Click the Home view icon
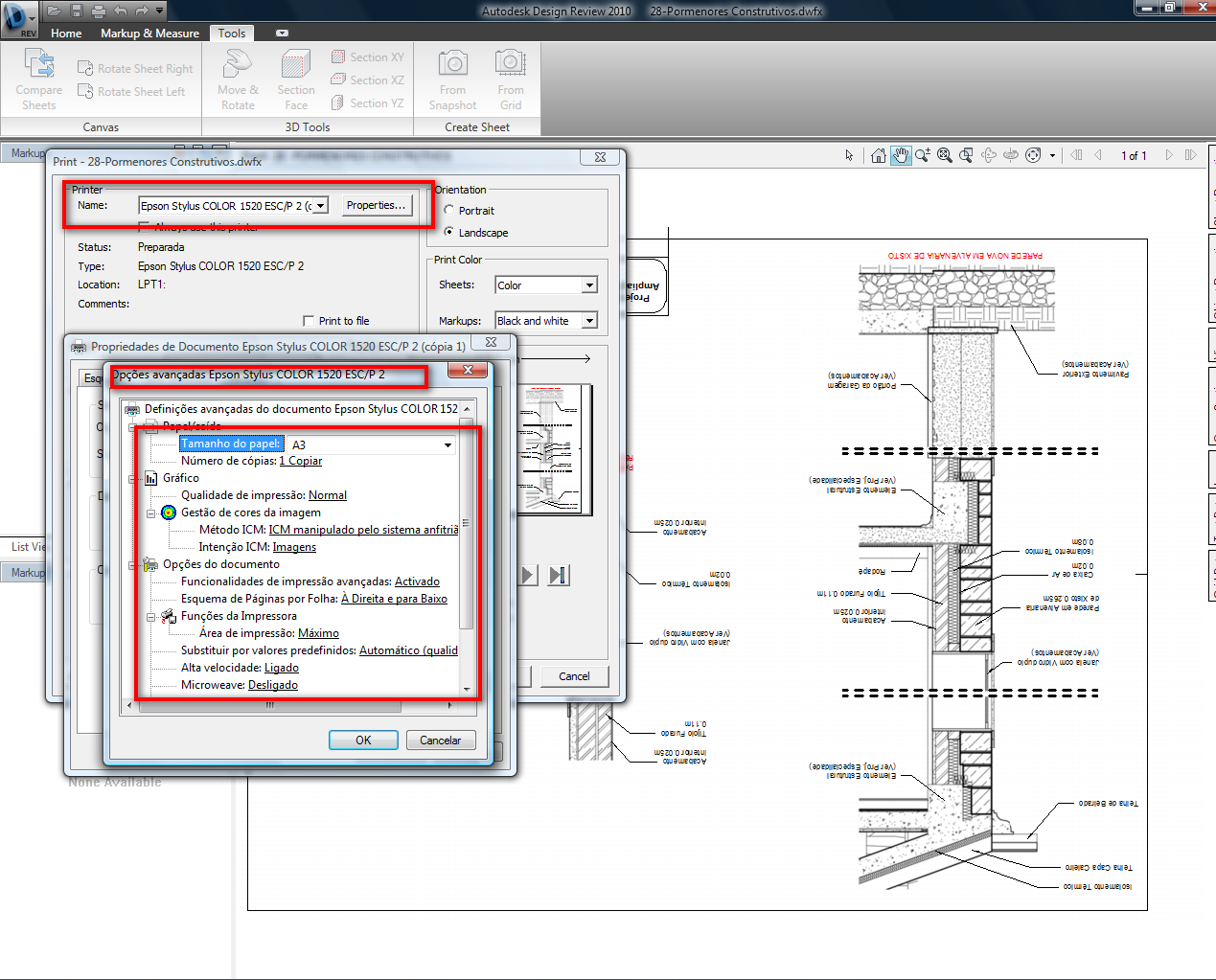Image resolution: width=1216 pixels, height=980 pixels. [878, 155]
